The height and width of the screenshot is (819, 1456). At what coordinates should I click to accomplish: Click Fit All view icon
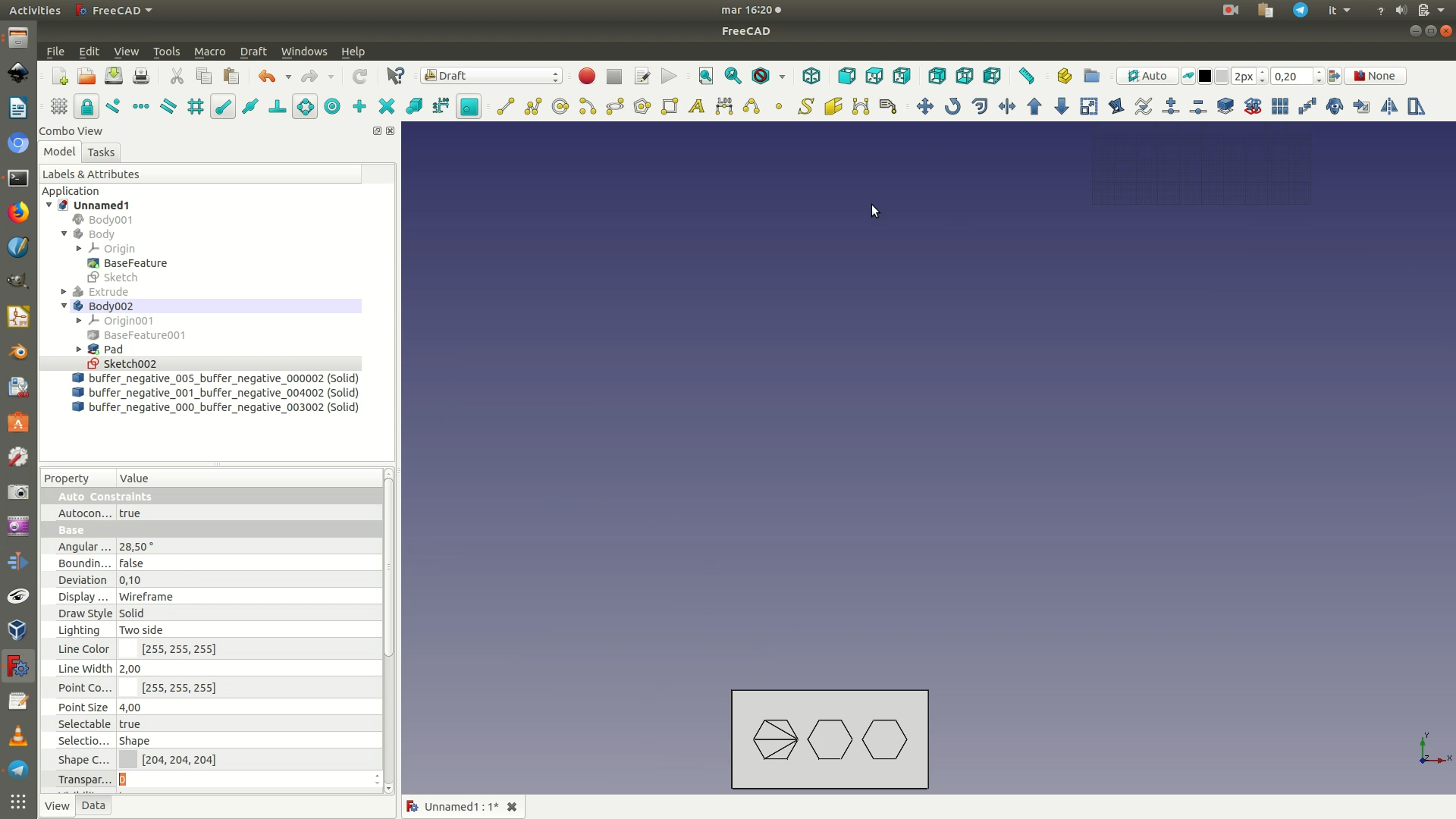click(x=706, y=76)
